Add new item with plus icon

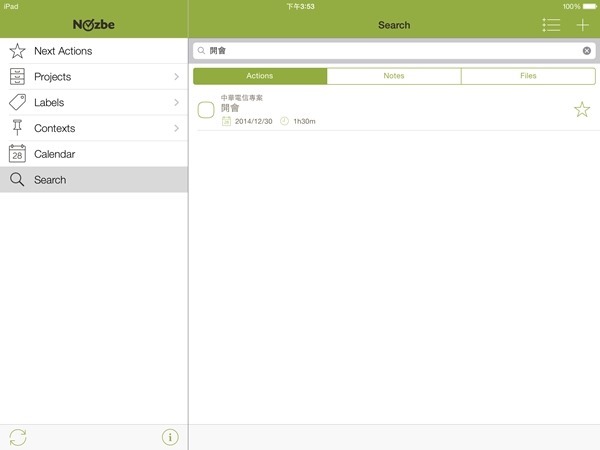582,25
